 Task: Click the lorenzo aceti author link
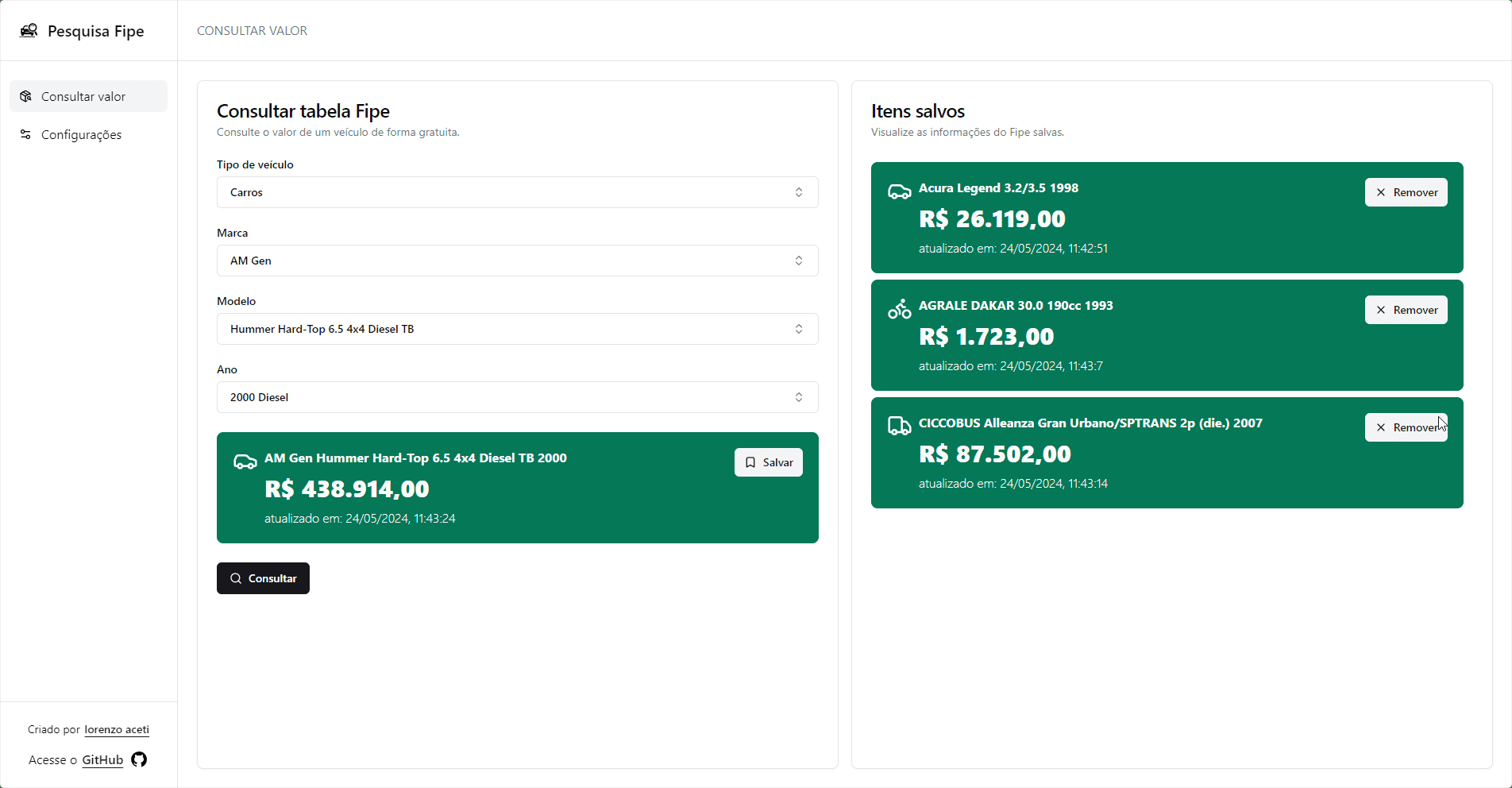tap(116, 729)
